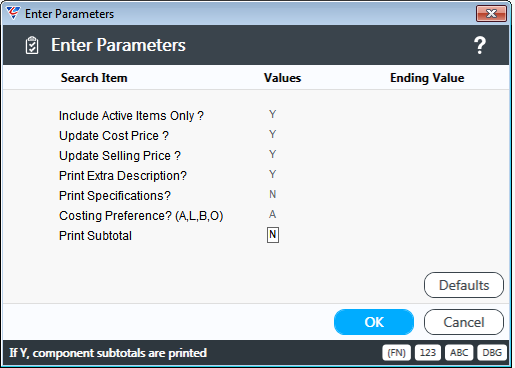Screen dimensions: 515x368
Task: Select the Print Extra Description value
Action: tap(273, 175)
